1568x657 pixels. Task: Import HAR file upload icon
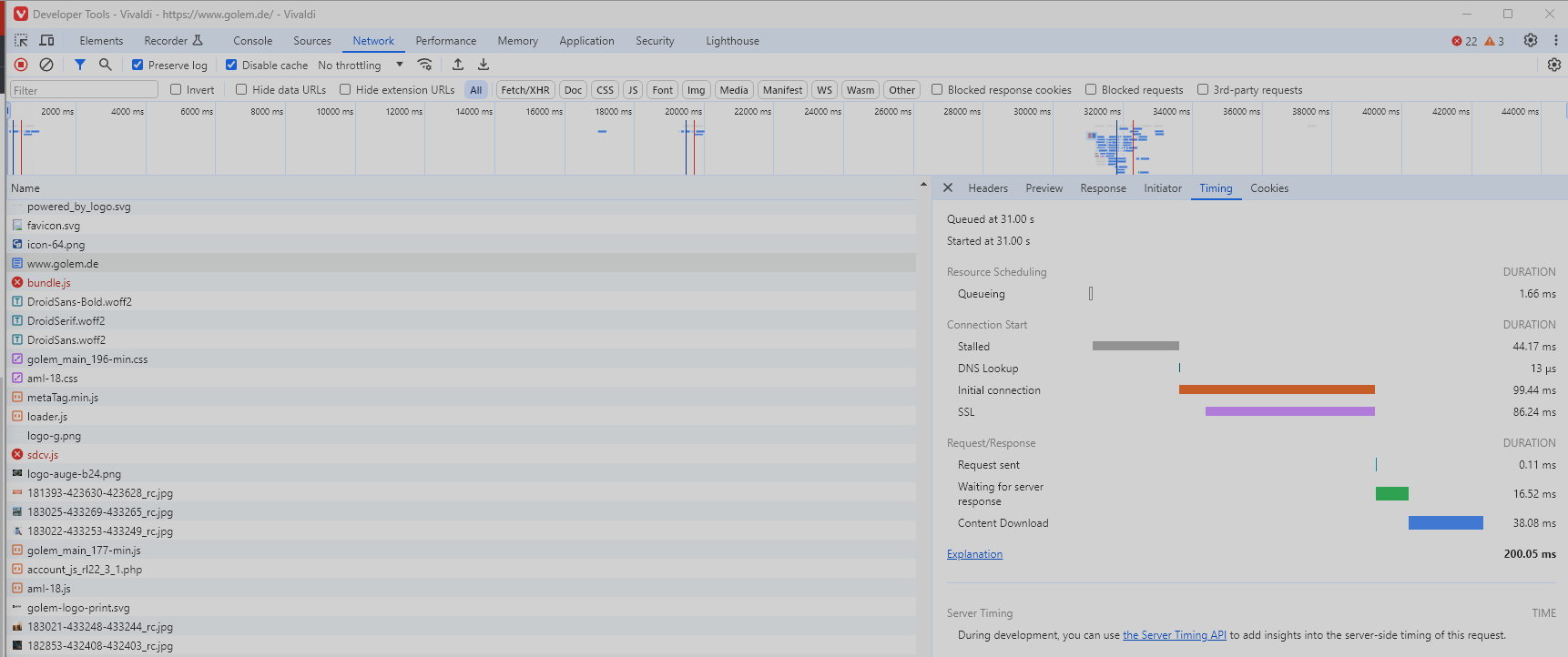[458, 65]
